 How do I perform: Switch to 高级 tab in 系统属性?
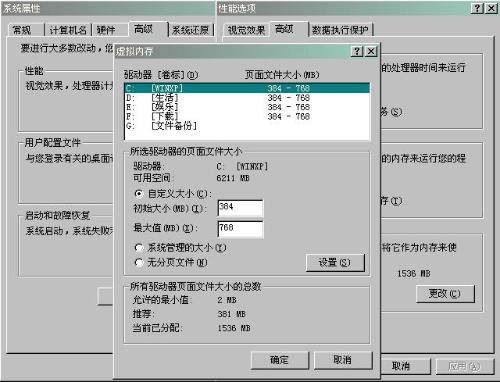click(x=147, y=29)
